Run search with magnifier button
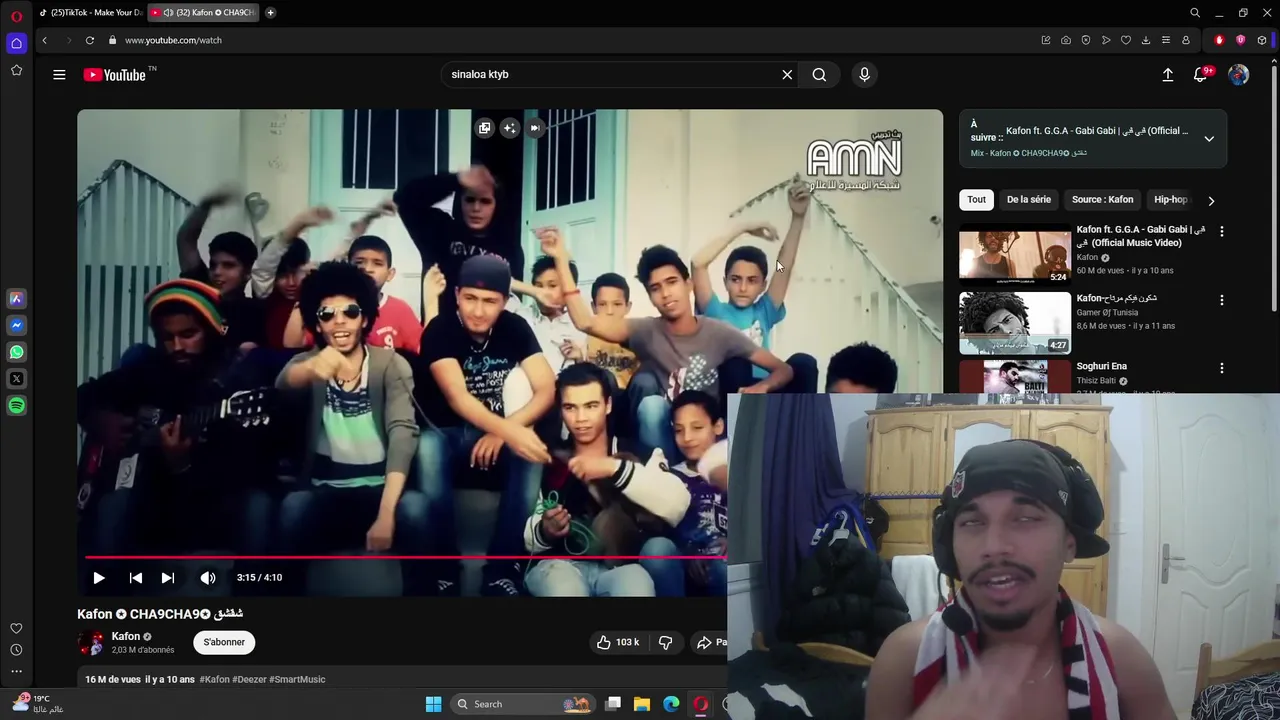The image size is (1280, 720). 819,75
